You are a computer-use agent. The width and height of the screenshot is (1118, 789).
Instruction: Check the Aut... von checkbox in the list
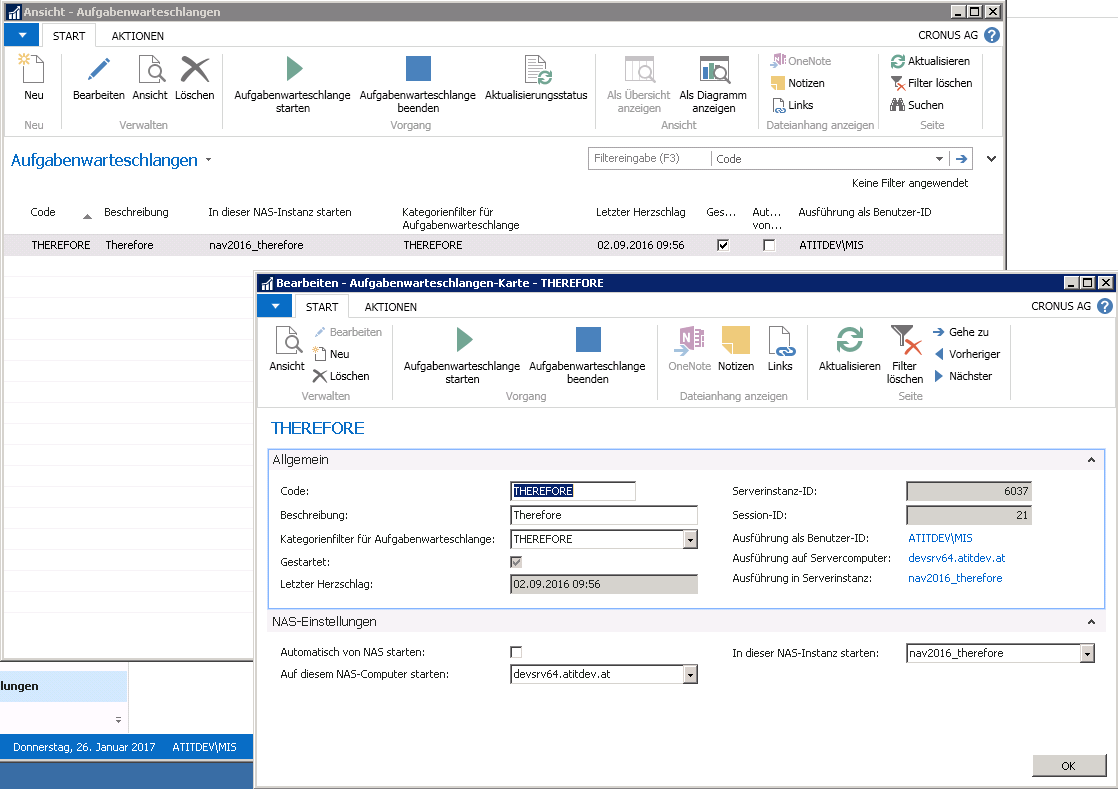(x=767, y=244)
